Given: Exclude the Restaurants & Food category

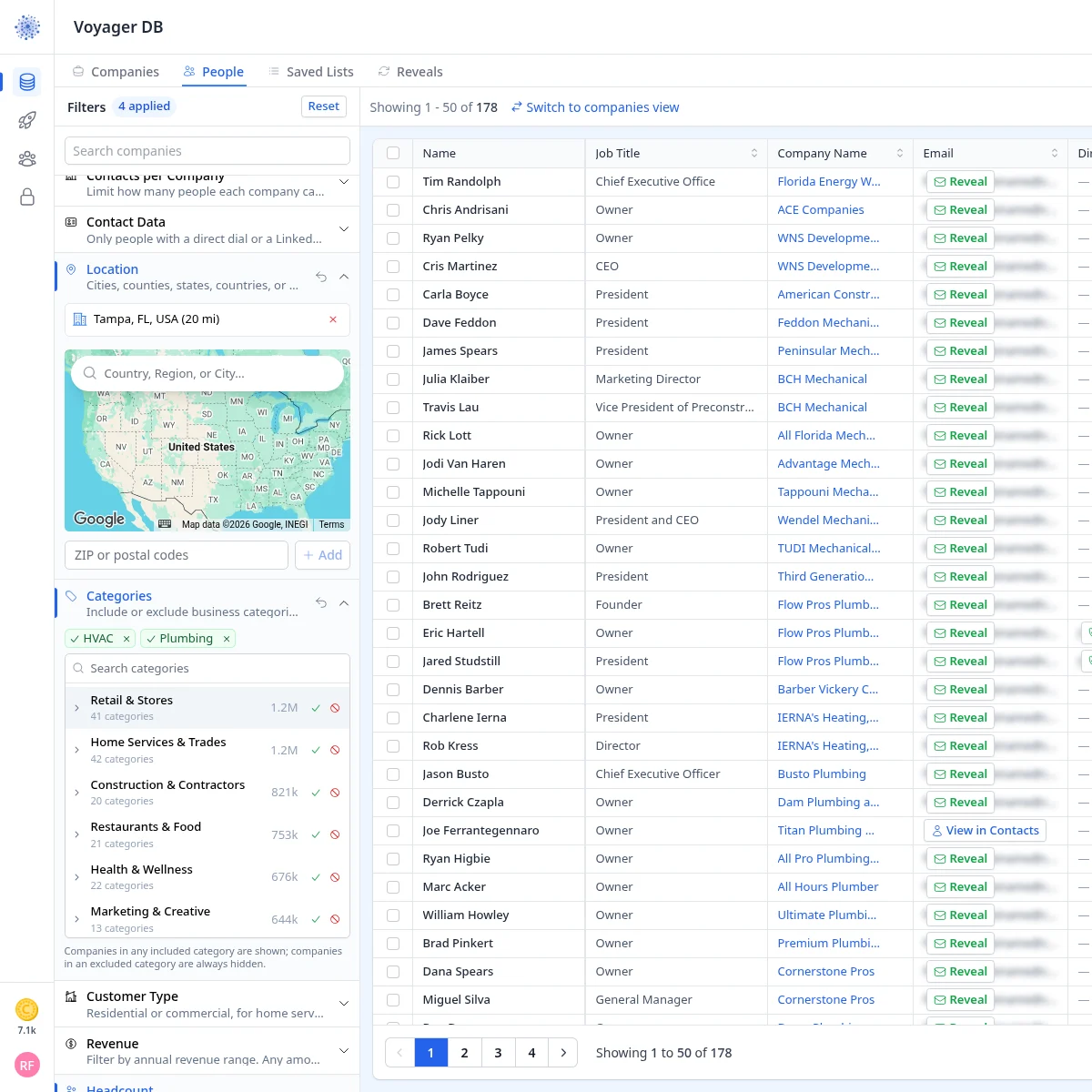Looking at the screenshot, I should pos(335,834).
